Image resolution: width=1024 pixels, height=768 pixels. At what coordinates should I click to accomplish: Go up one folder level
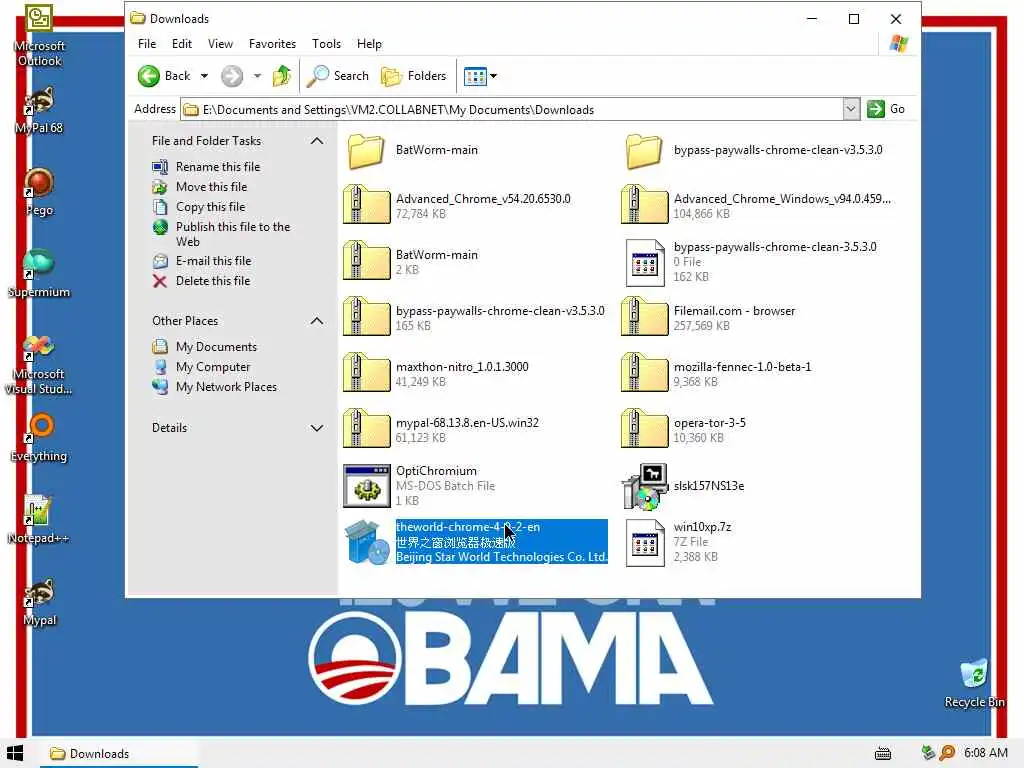281,76
